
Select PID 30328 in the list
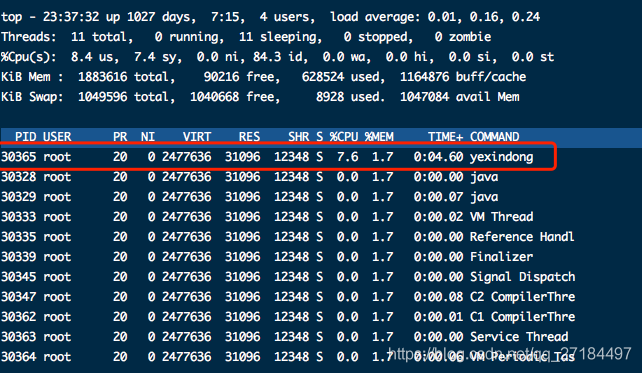pyautogui.click(x=19, y=176)
